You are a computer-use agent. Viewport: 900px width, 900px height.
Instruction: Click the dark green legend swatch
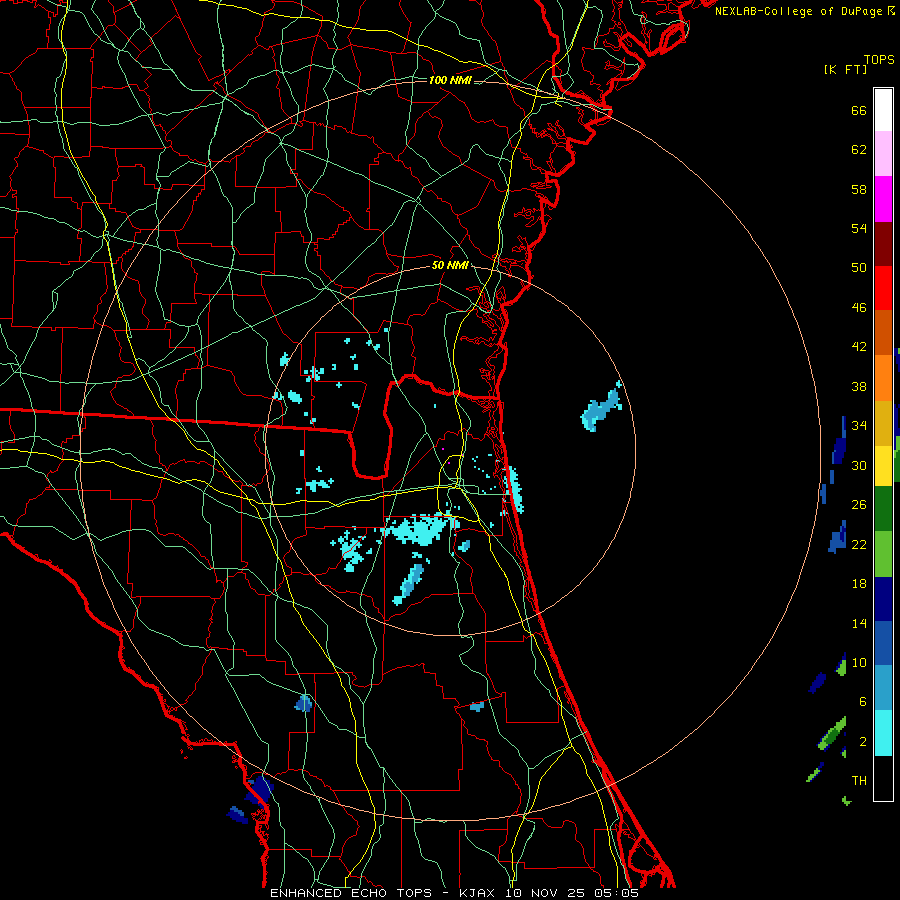tap(883, 509)
